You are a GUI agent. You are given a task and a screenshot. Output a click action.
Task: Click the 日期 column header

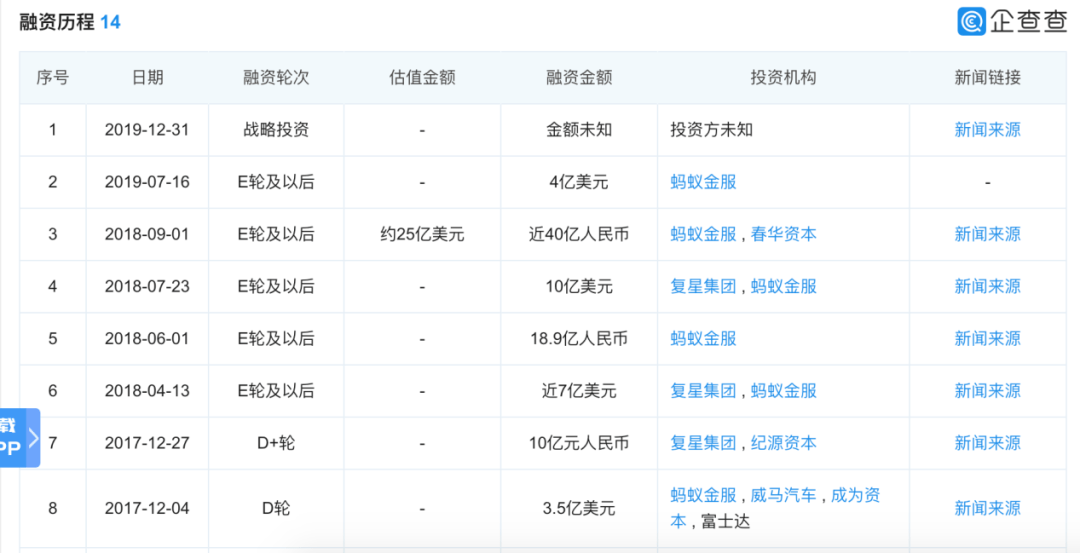pyautogui.click(x=147, y=78)
